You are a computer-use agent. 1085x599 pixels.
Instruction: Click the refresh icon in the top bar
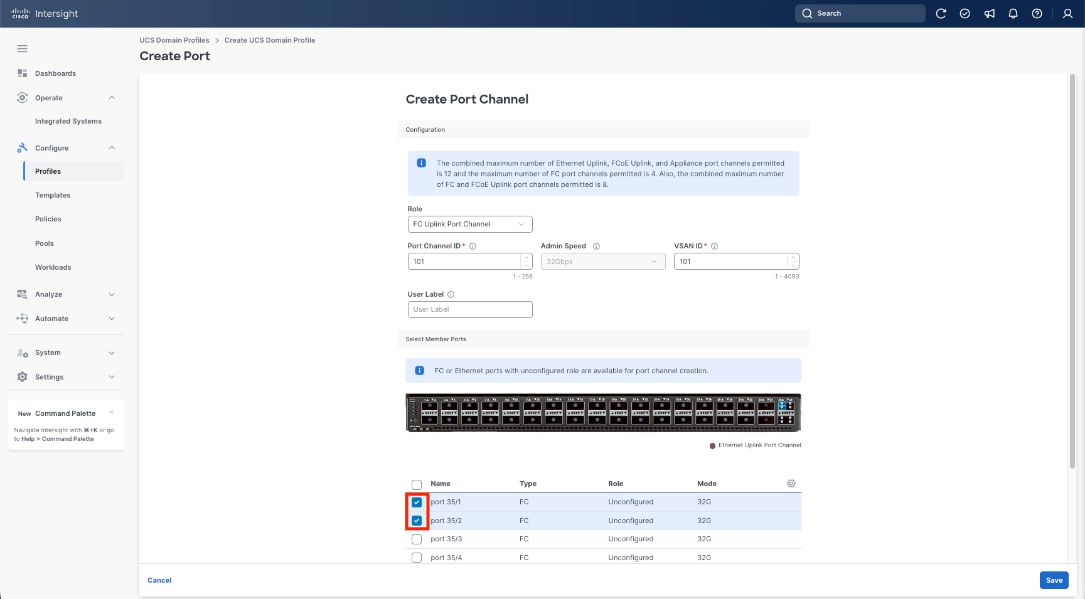tap(940, 13)
